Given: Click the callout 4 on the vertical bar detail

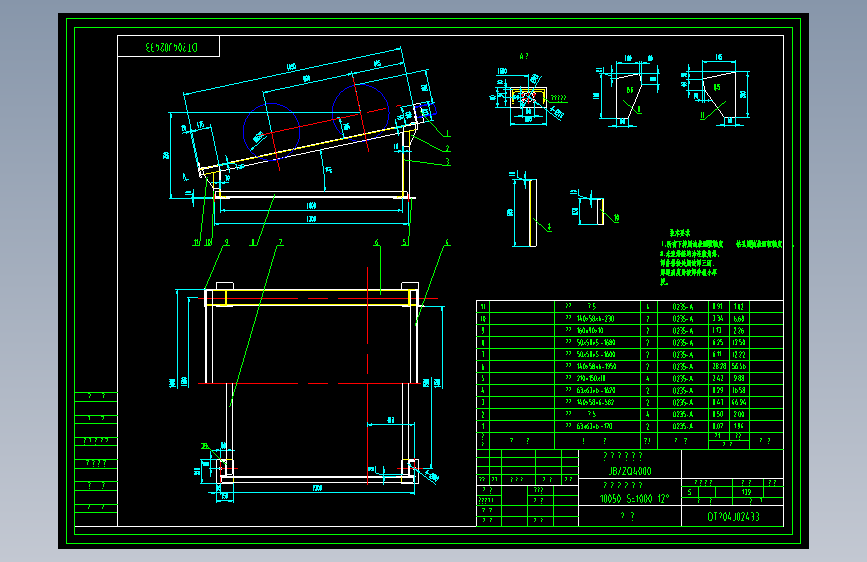Looking at the screenshot, I should click(x=549, y=226).
